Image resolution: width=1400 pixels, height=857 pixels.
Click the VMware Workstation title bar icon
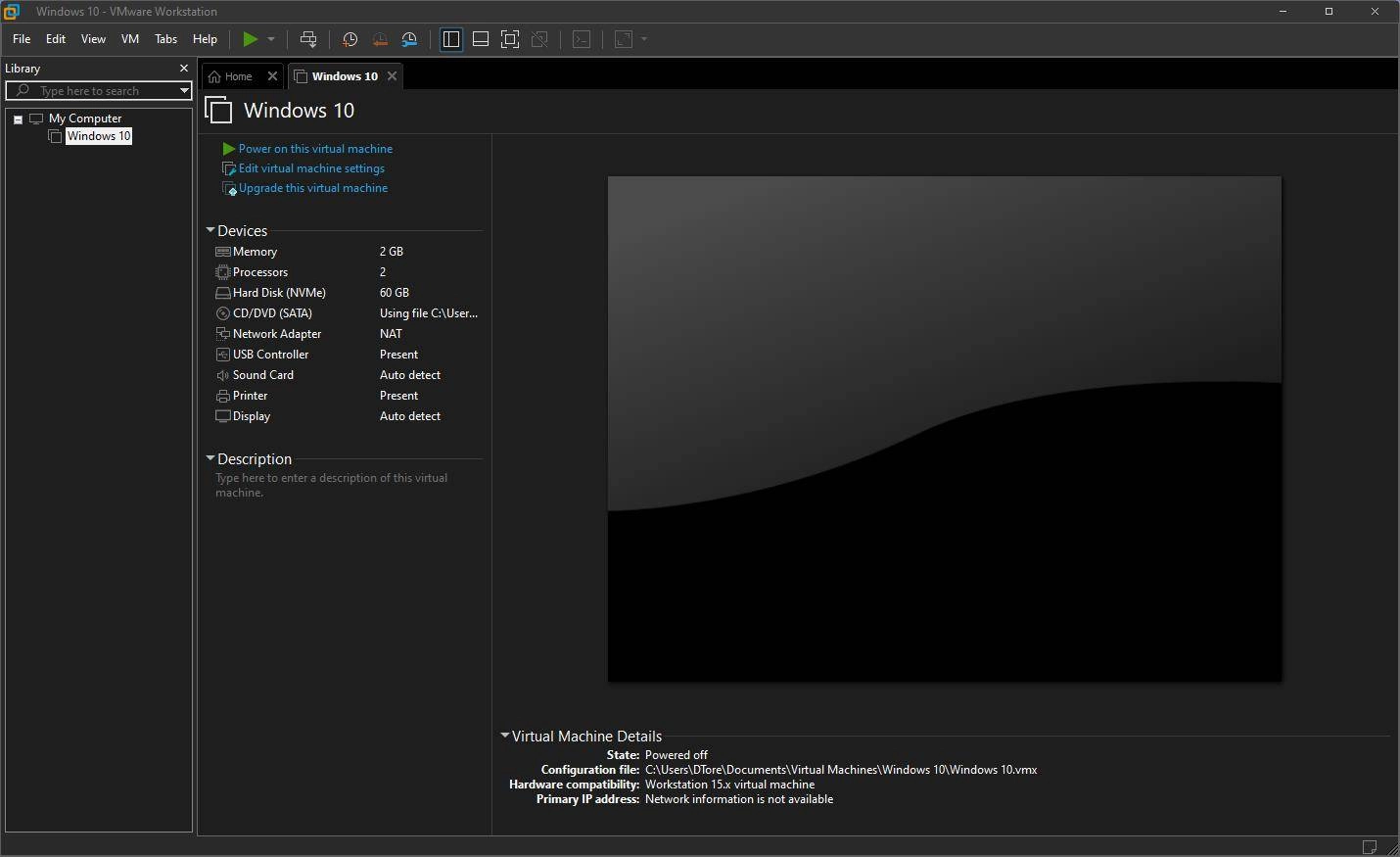coord(12,12)
